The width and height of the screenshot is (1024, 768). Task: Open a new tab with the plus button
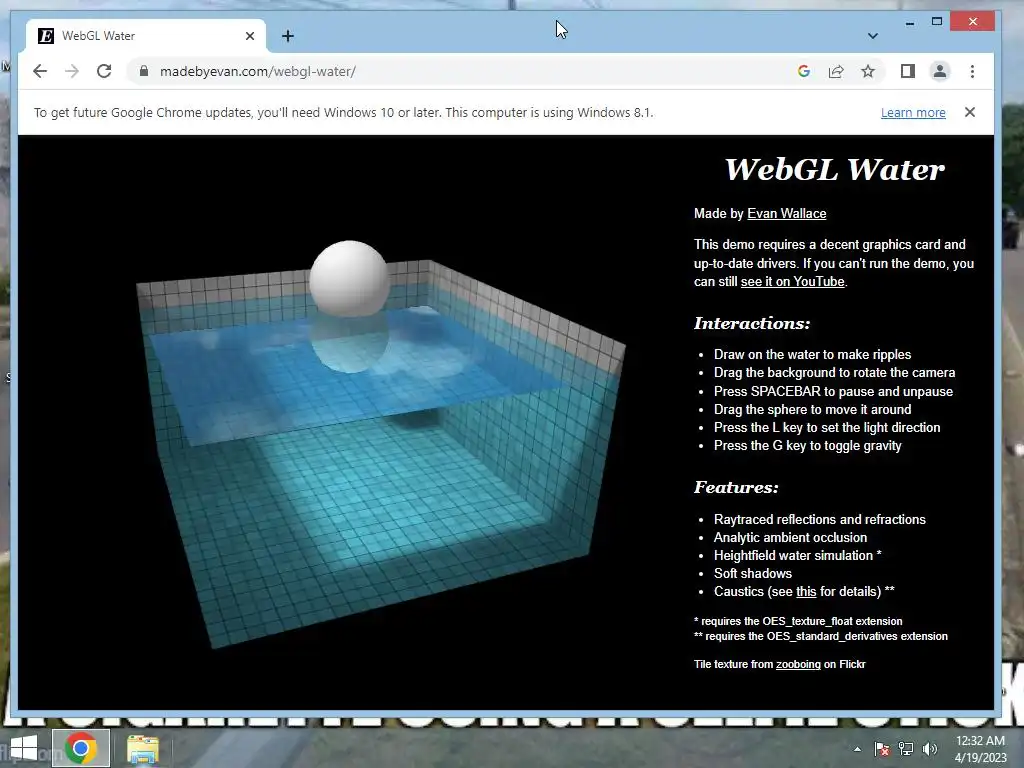point(288,36)
